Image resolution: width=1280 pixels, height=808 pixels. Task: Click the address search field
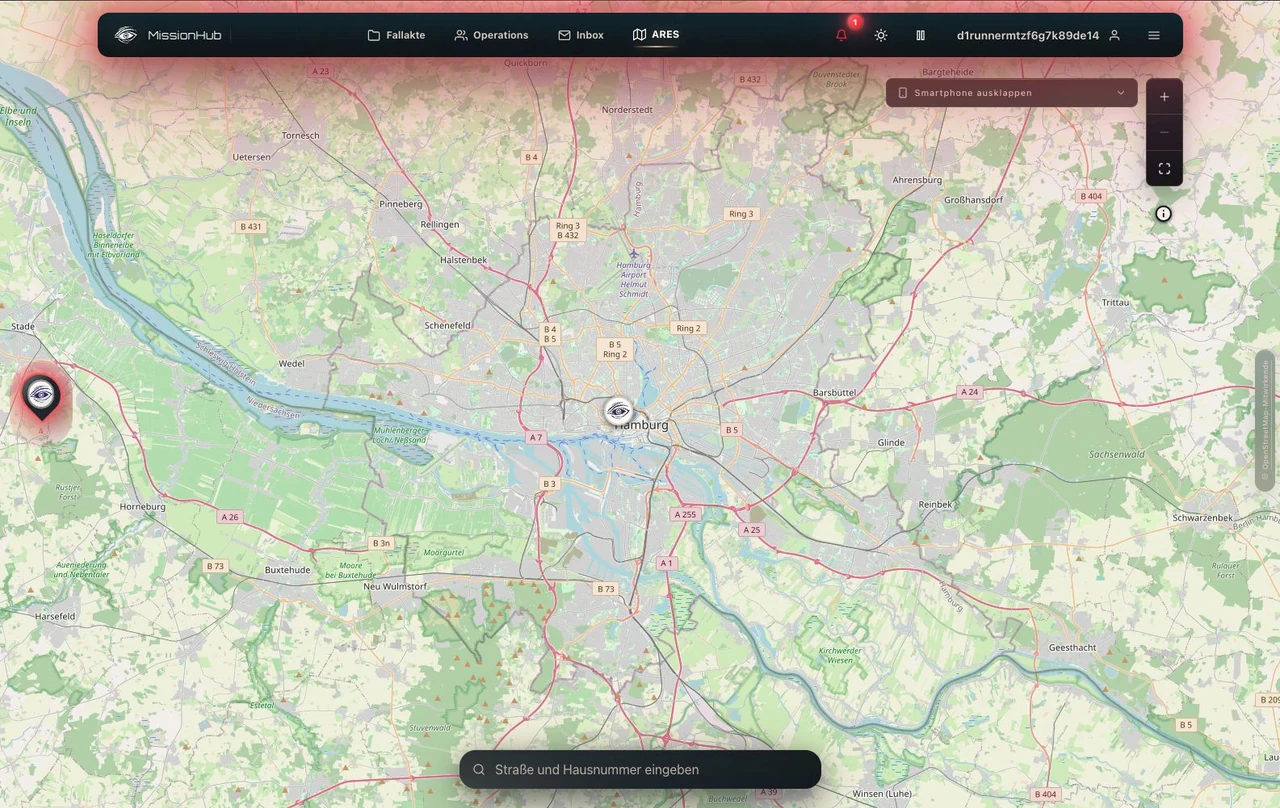click(x=640, y=770)
